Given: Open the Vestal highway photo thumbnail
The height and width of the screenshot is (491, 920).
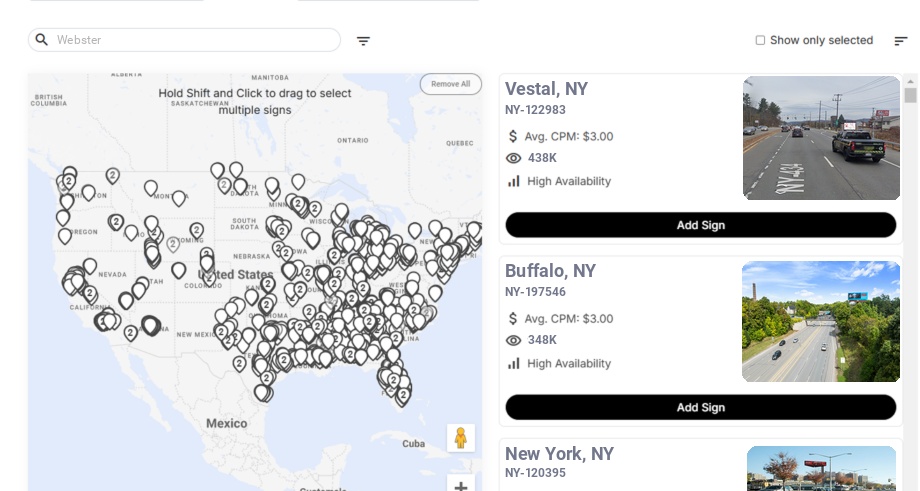Looking at the screenshot, I should tap(821, 138).
